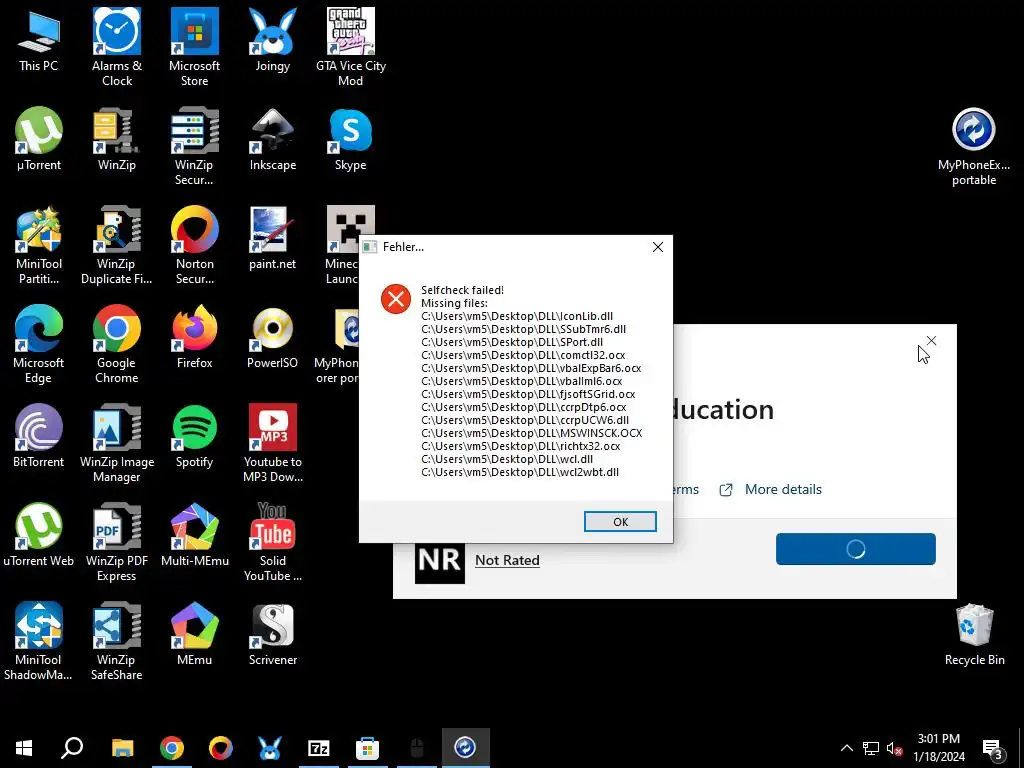Close the Microsoft Store popup window

tap(931, 341)
